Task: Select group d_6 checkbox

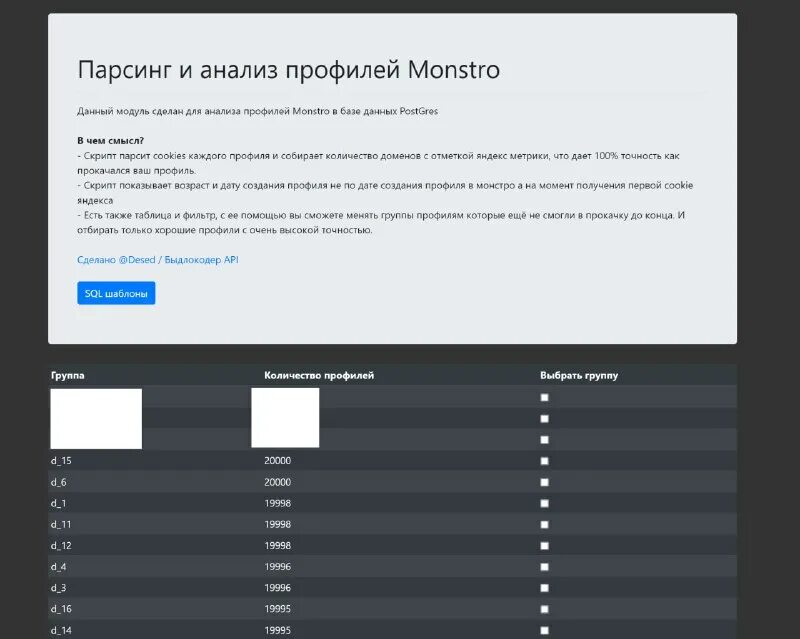Action: (x=544, y=482)
